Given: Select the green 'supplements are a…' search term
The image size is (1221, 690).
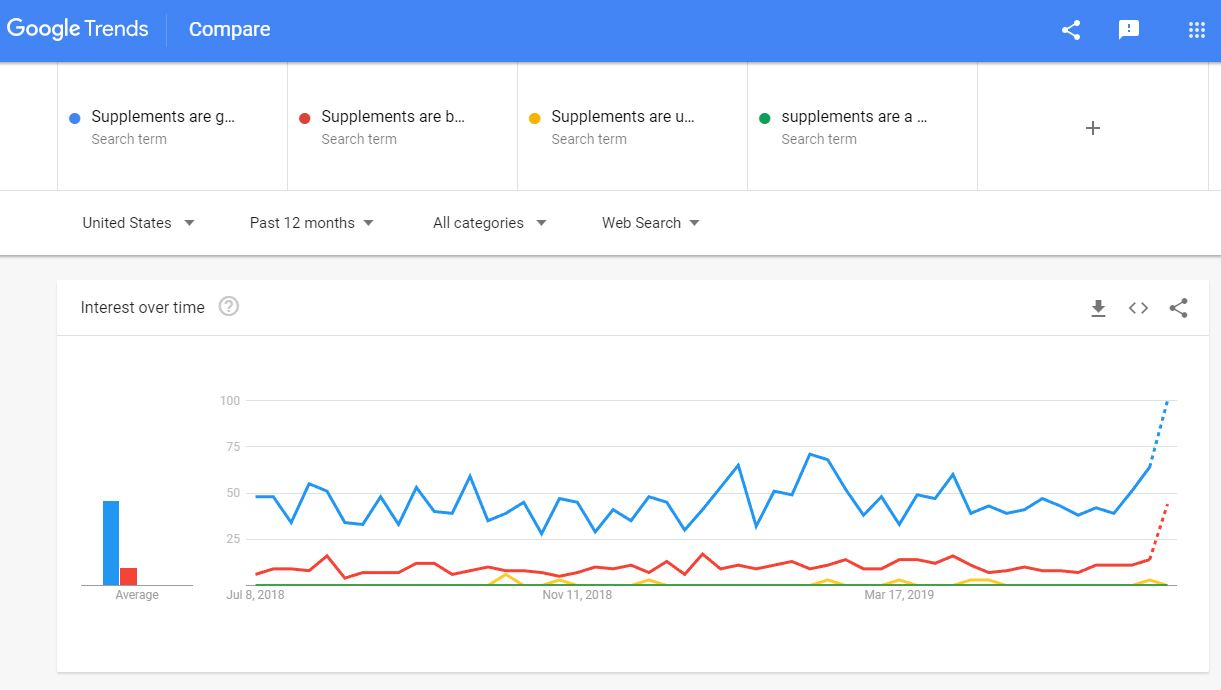Looking at the screenshot, I should (863, 127).
